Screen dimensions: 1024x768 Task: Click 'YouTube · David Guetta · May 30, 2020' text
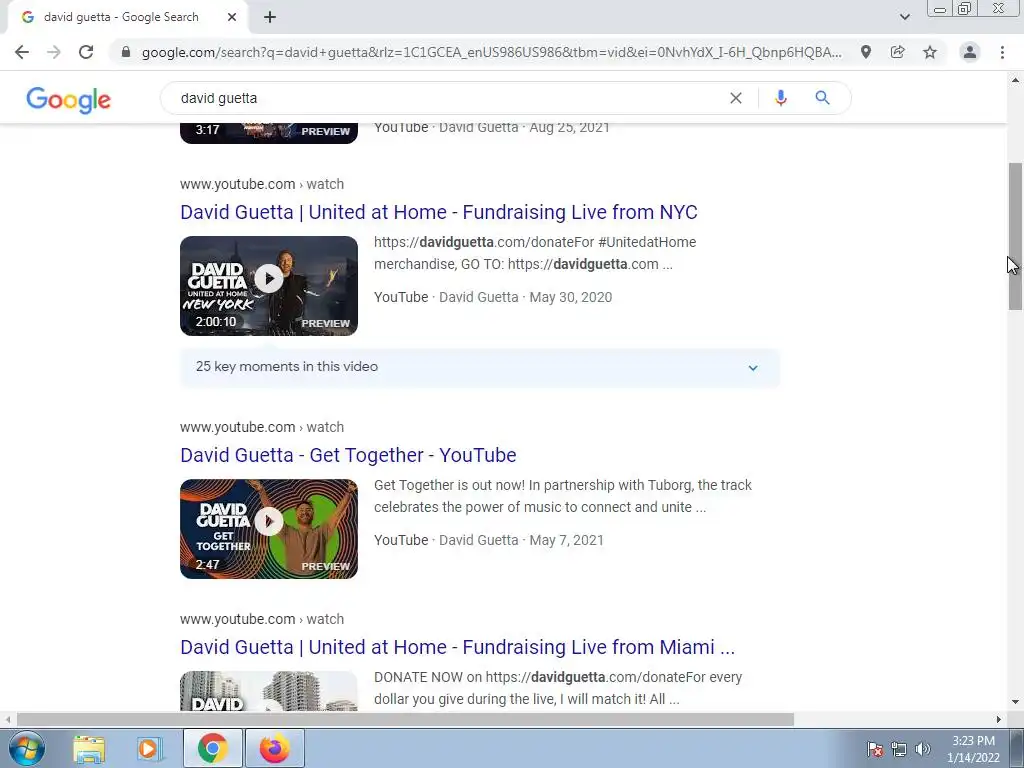pos(493,297)
